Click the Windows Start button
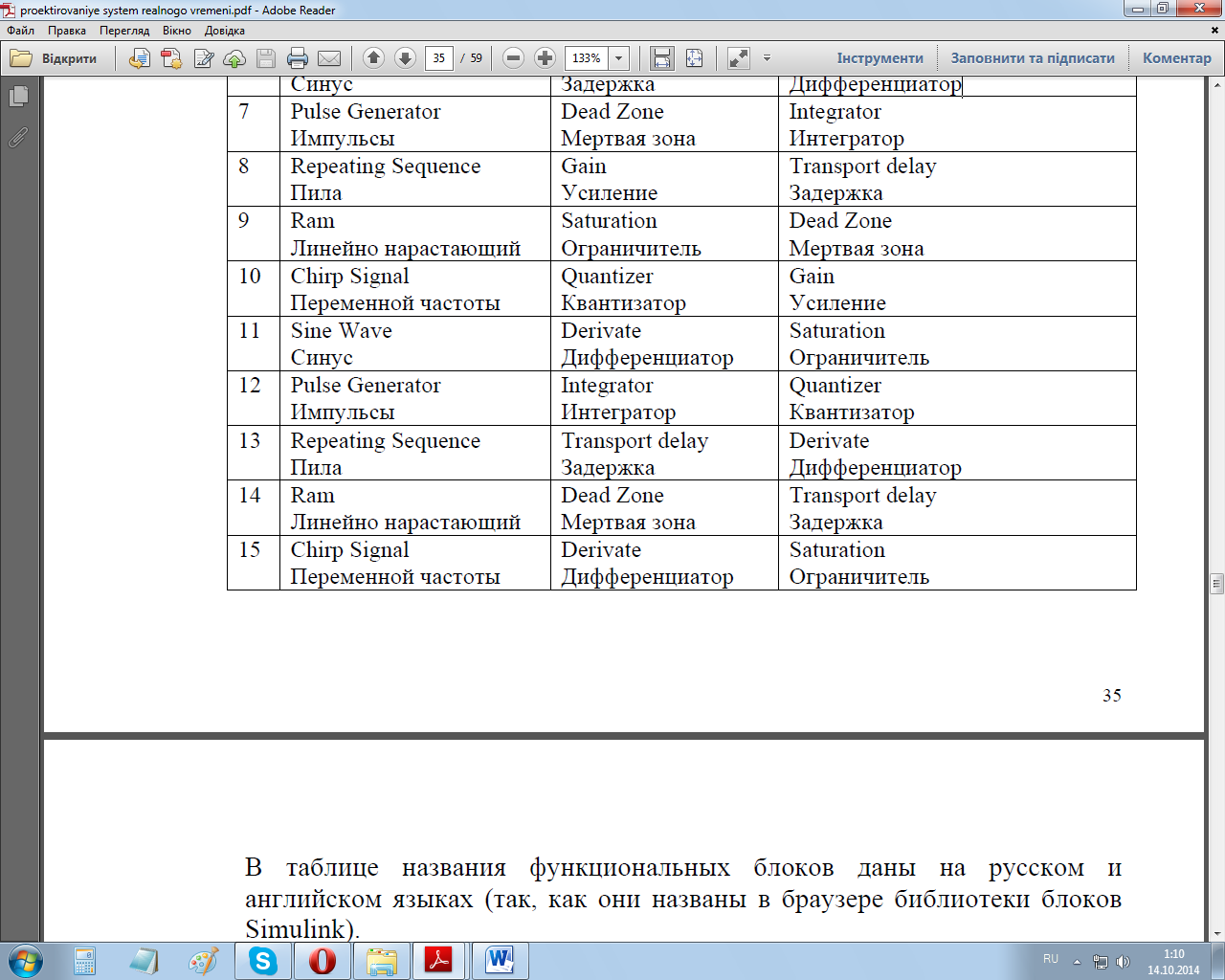Viewport: 1225px width, 980px height. point(25,961)
